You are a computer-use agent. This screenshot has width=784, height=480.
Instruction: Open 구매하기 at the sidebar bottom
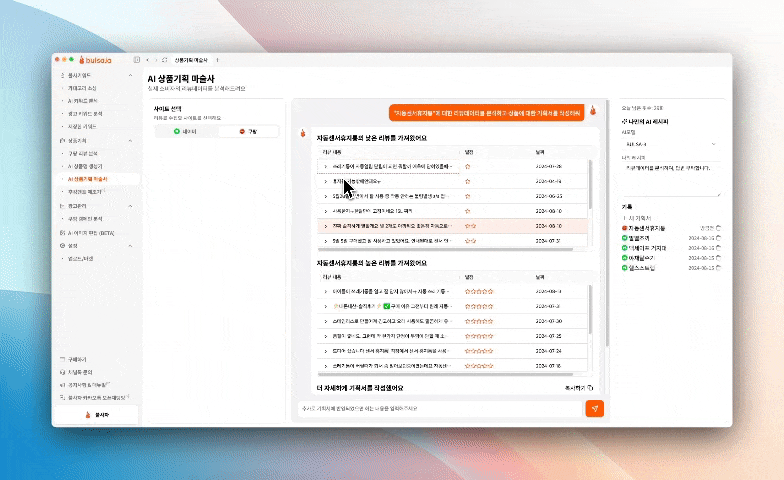coord(78,360)
